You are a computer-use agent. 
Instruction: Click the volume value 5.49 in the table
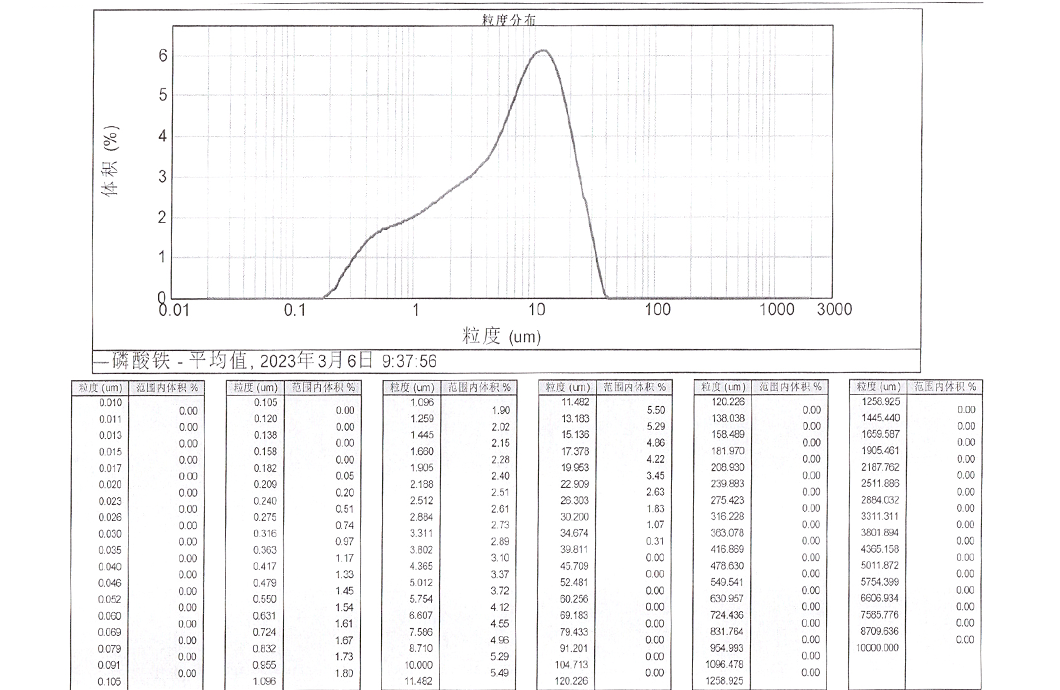(x=497, y=672)
